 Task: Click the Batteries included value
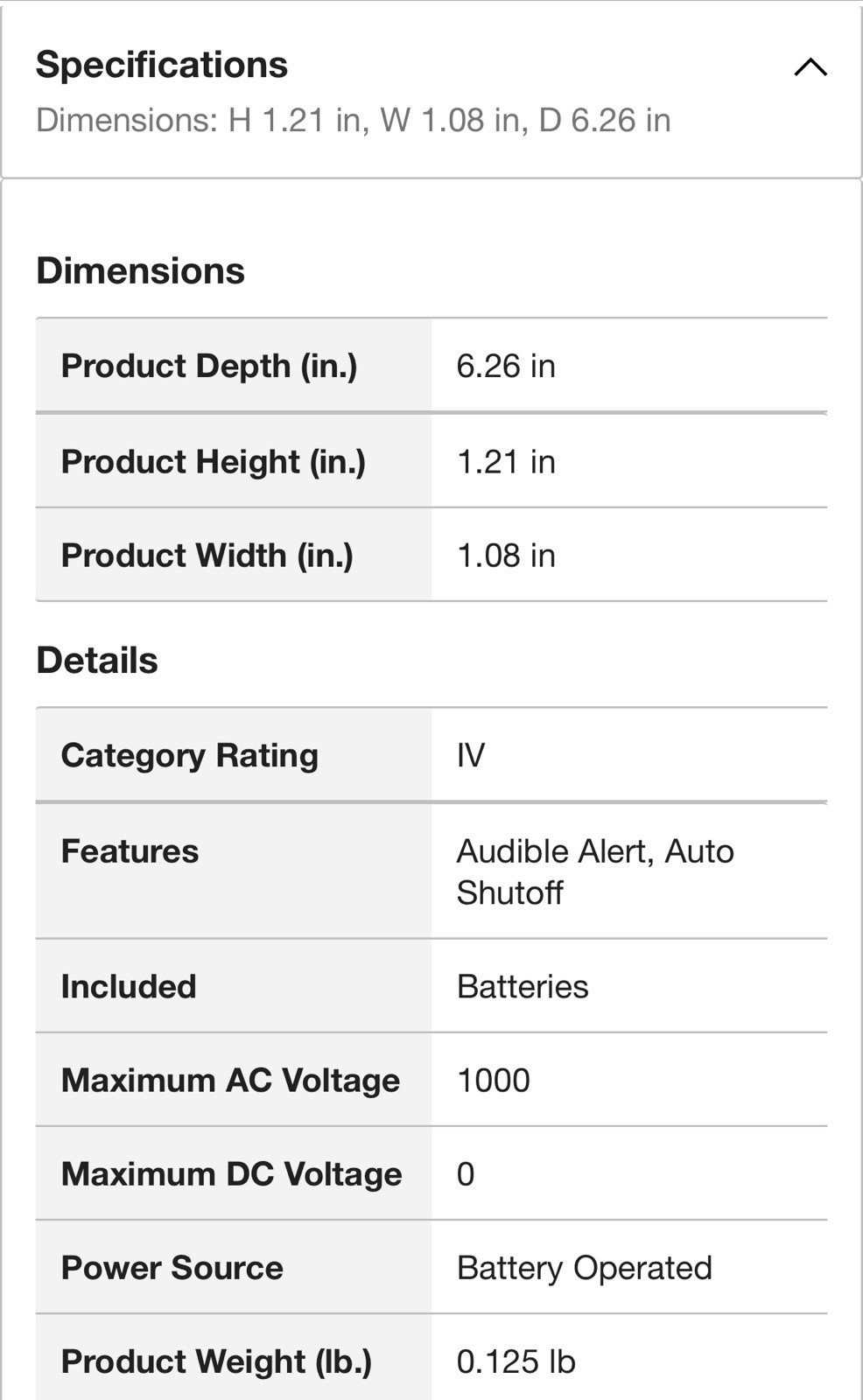[523, 986]
